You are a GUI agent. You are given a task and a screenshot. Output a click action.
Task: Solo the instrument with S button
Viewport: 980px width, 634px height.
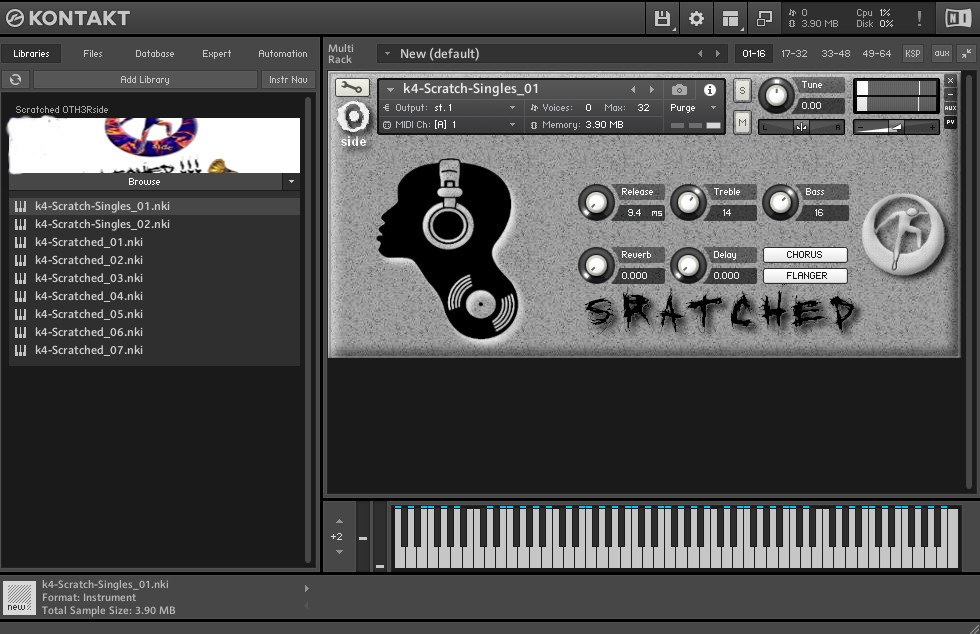pos(742,91)
